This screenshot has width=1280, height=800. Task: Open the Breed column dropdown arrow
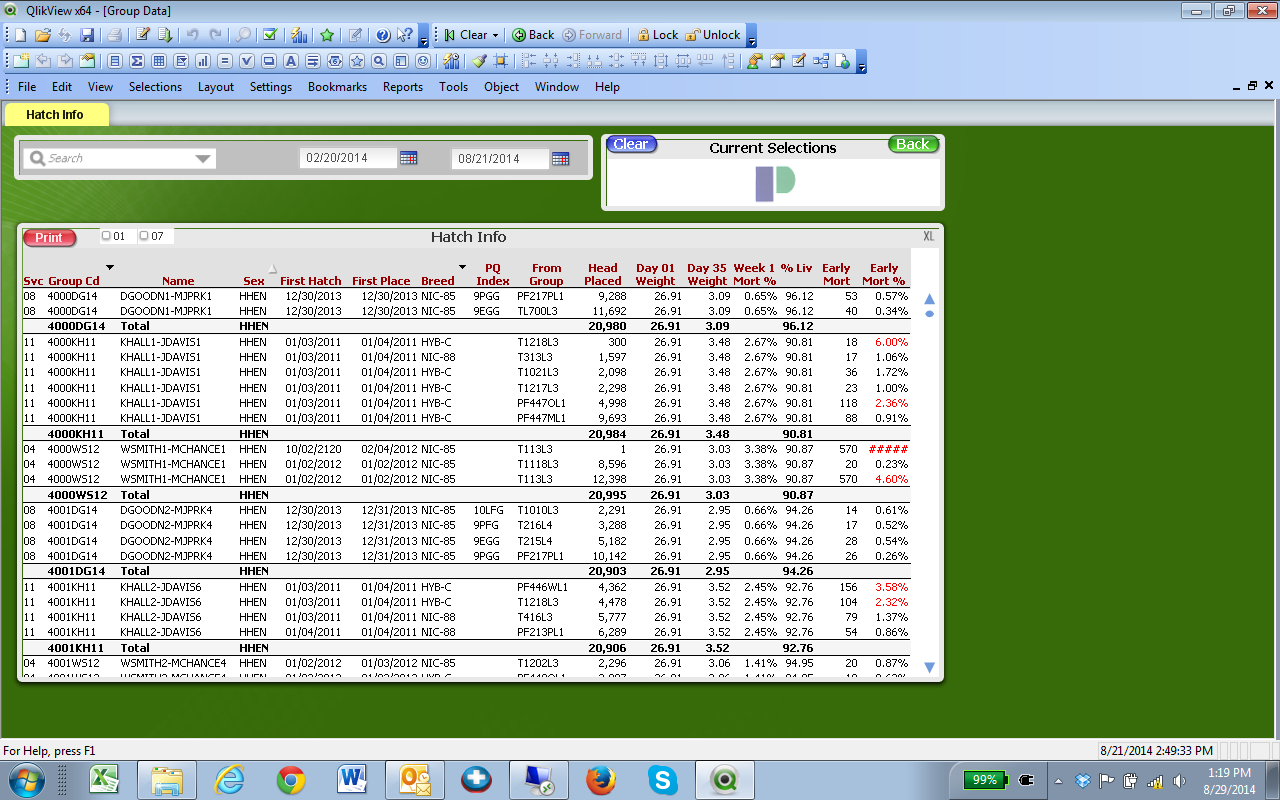tap(462, 267)
